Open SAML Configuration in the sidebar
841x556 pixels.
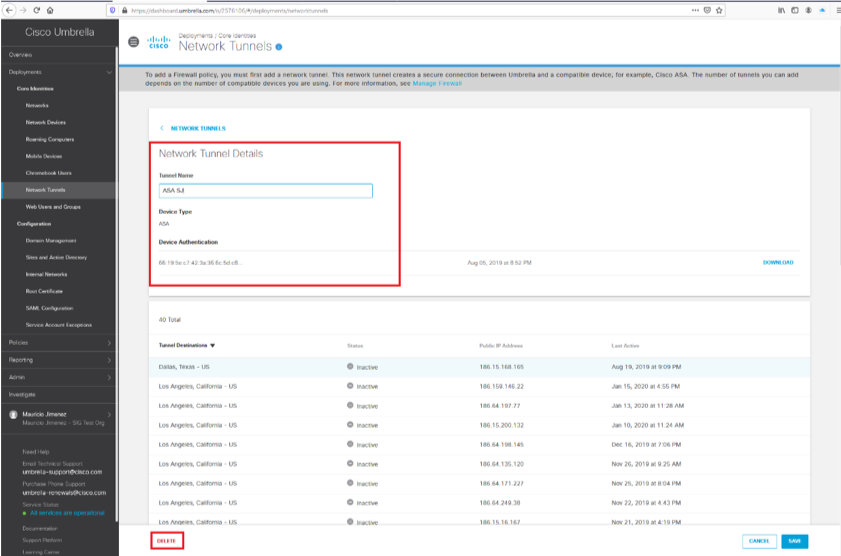49,308
